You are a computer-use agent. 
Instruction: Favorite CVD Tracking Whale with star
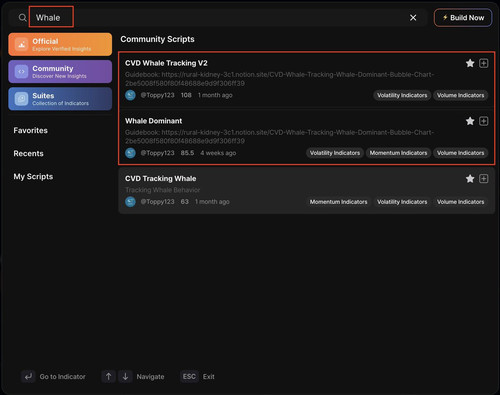(470, 179)
